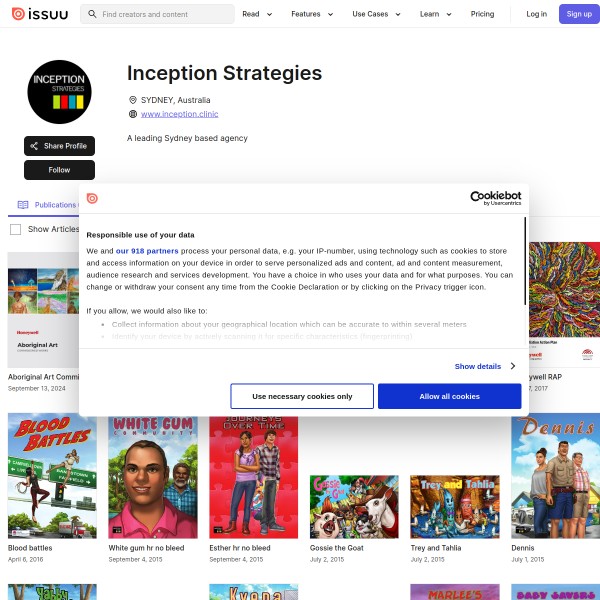Open the Features dropdown menu
Viewport: 600px width, 600px height.
point(312,14)
